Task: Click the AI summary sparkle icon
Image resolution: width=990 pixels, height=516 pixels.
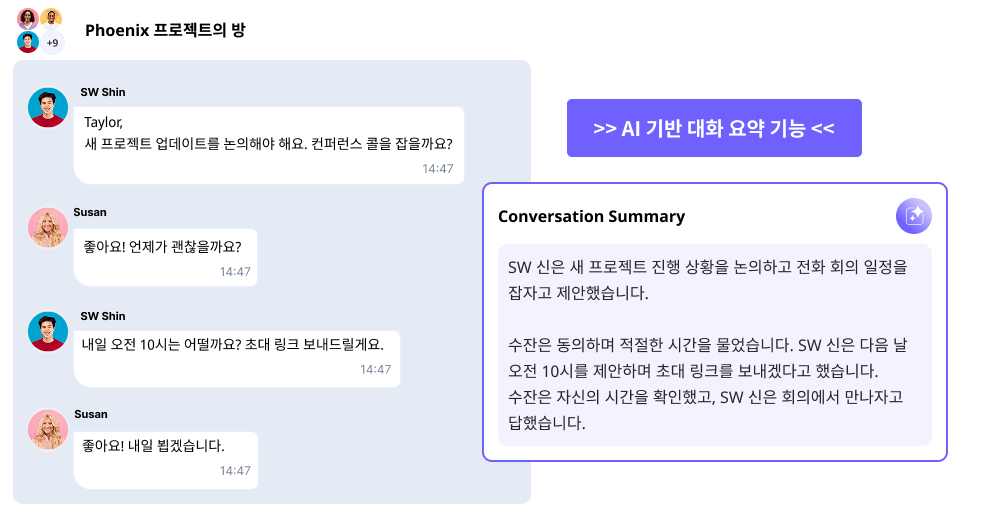Action: tap(914, 216)
